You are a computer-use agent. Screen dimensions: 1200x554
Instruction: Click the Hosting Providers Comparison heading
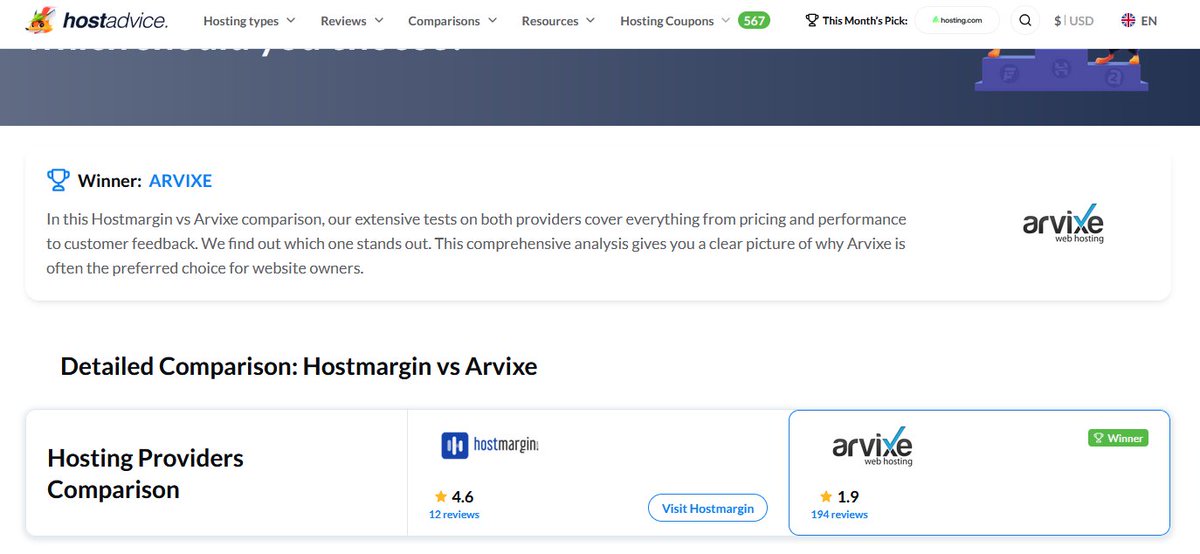pyautogui.click(x=145, y=474)
